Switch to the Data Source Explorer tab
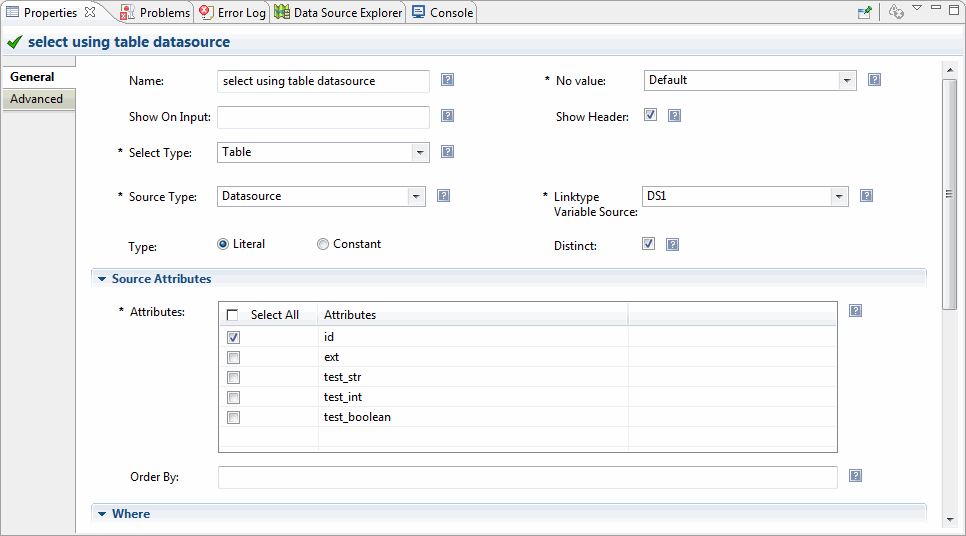 click(x=339, y=12)
